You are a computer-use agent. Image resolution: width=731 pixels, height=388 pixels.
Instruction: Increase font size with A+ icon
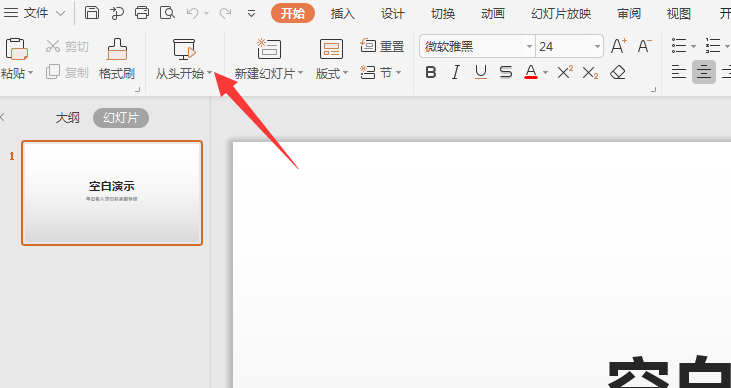(619, 46)
